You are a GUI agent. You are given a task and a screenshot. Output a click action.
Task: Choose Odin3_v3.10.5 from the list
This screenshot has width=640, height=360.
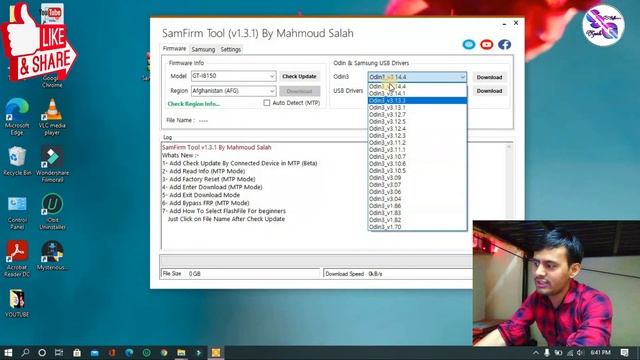point(417,171)
